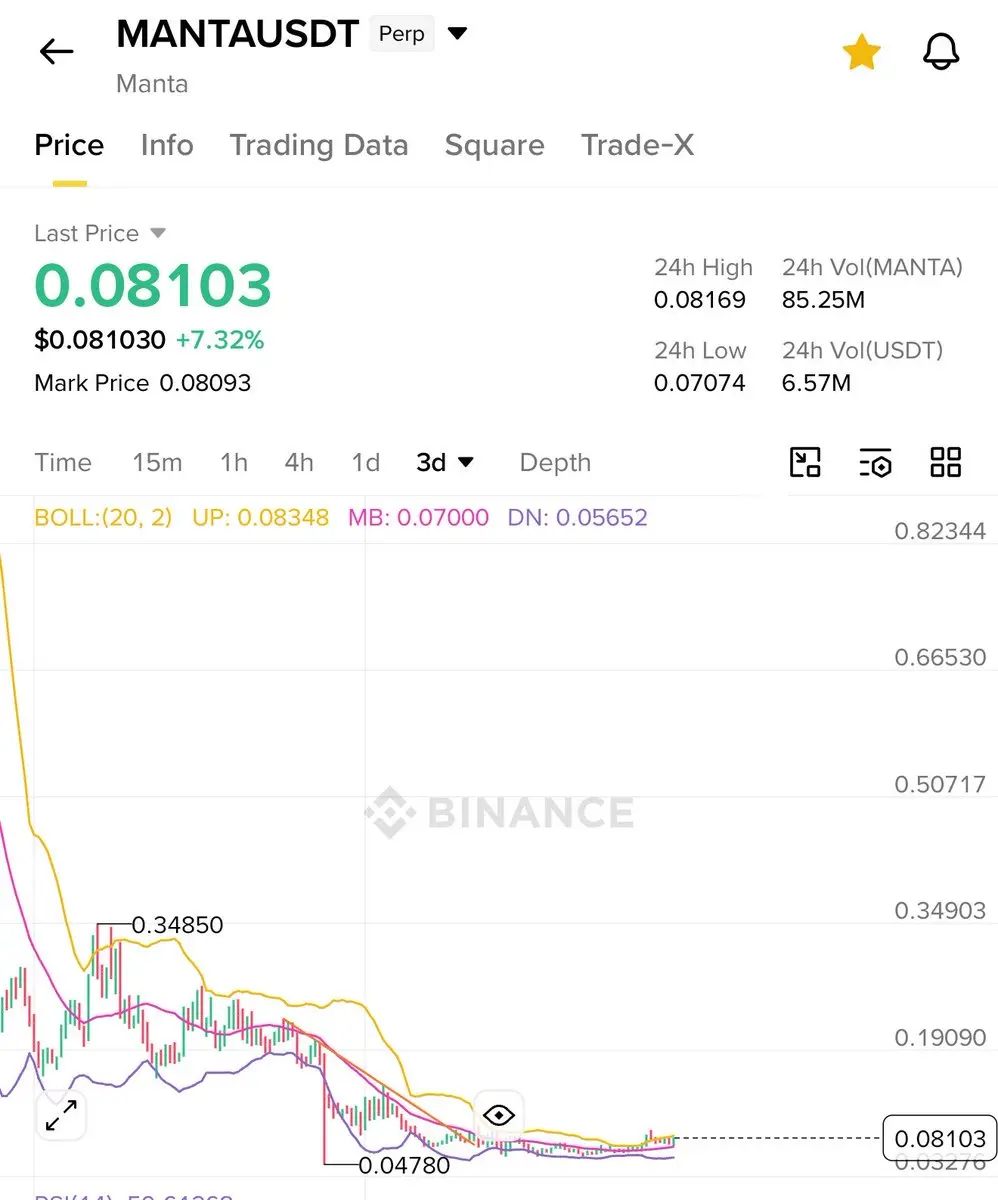Switch to the Info tab
The height and width of the screenshot is (1200, 998).
pos(167,145)
